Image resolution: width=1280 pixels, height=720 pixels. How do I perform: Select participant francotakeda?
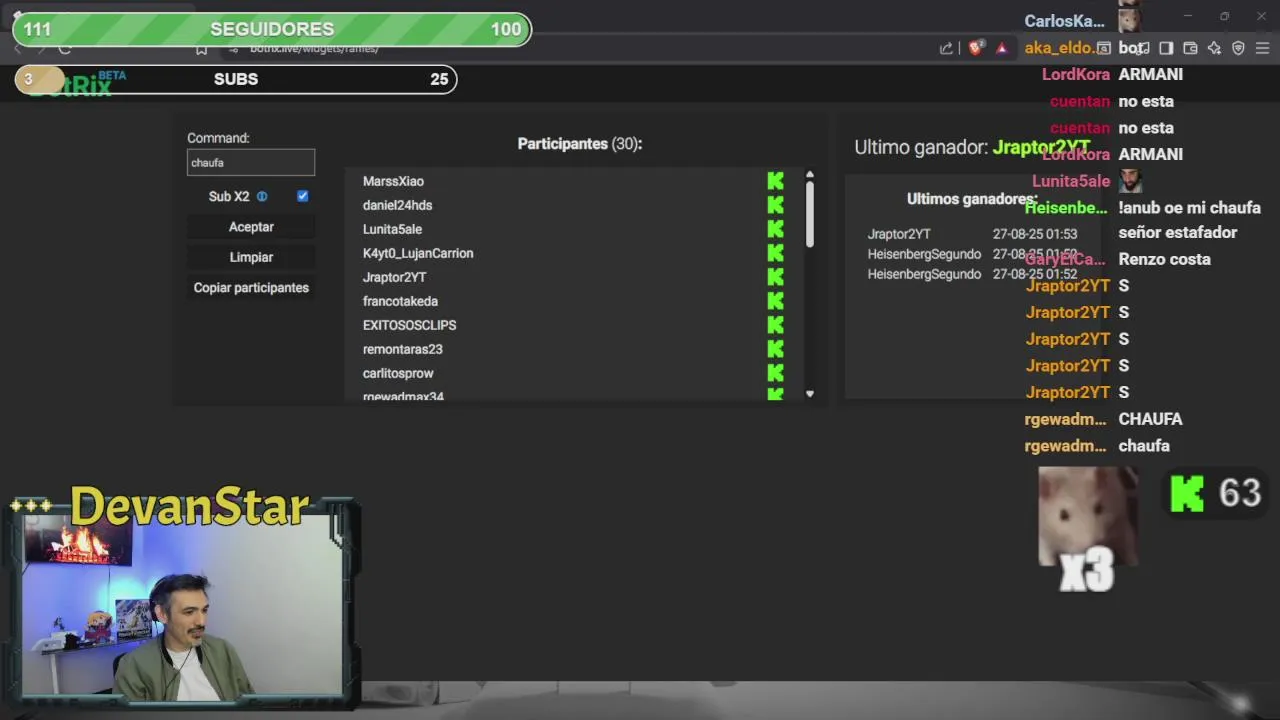pos(400,301)
